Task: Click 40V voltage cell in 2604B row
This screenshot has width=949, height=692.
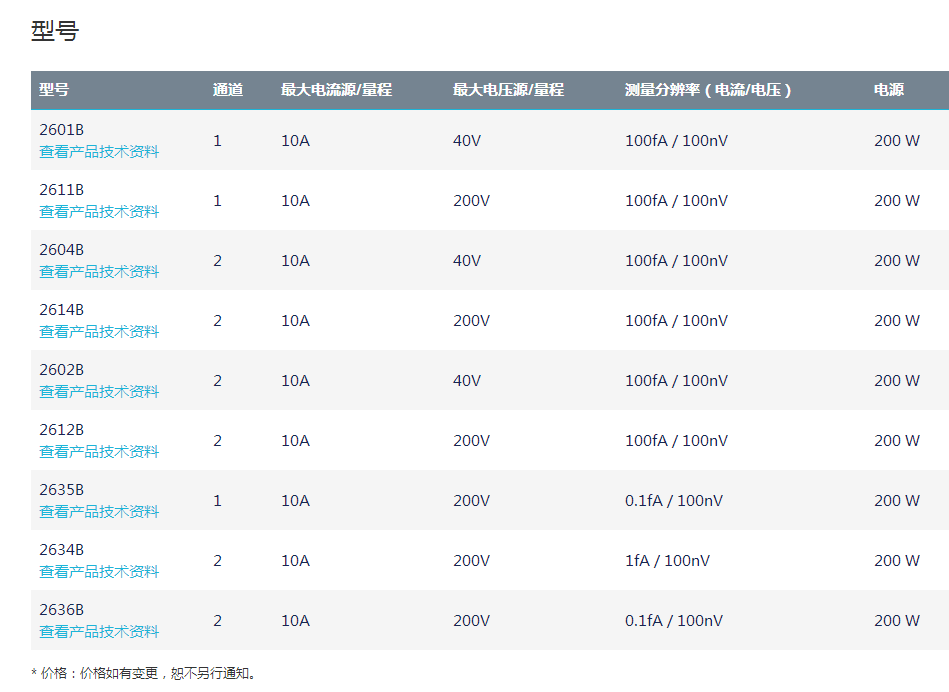Action: (x=467, y=260)
